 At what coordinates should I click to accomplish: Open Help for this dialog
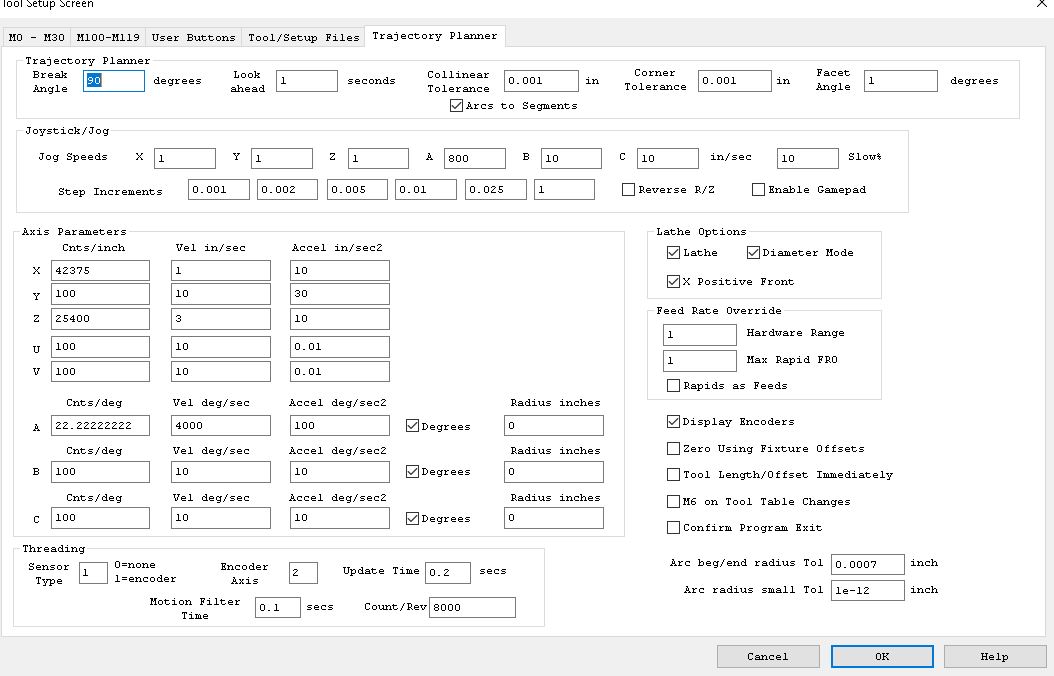[994, 656]
